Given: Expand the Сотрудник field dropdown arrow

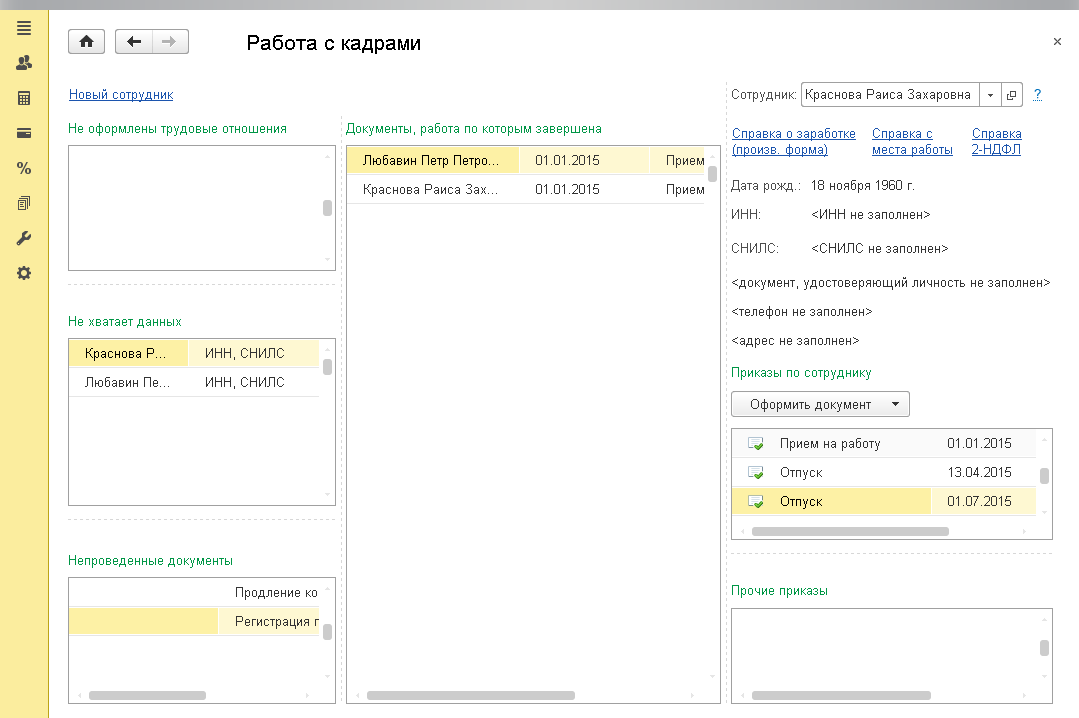Looking at the screenshot, I should pyautogui.click(x=990, y=95).
